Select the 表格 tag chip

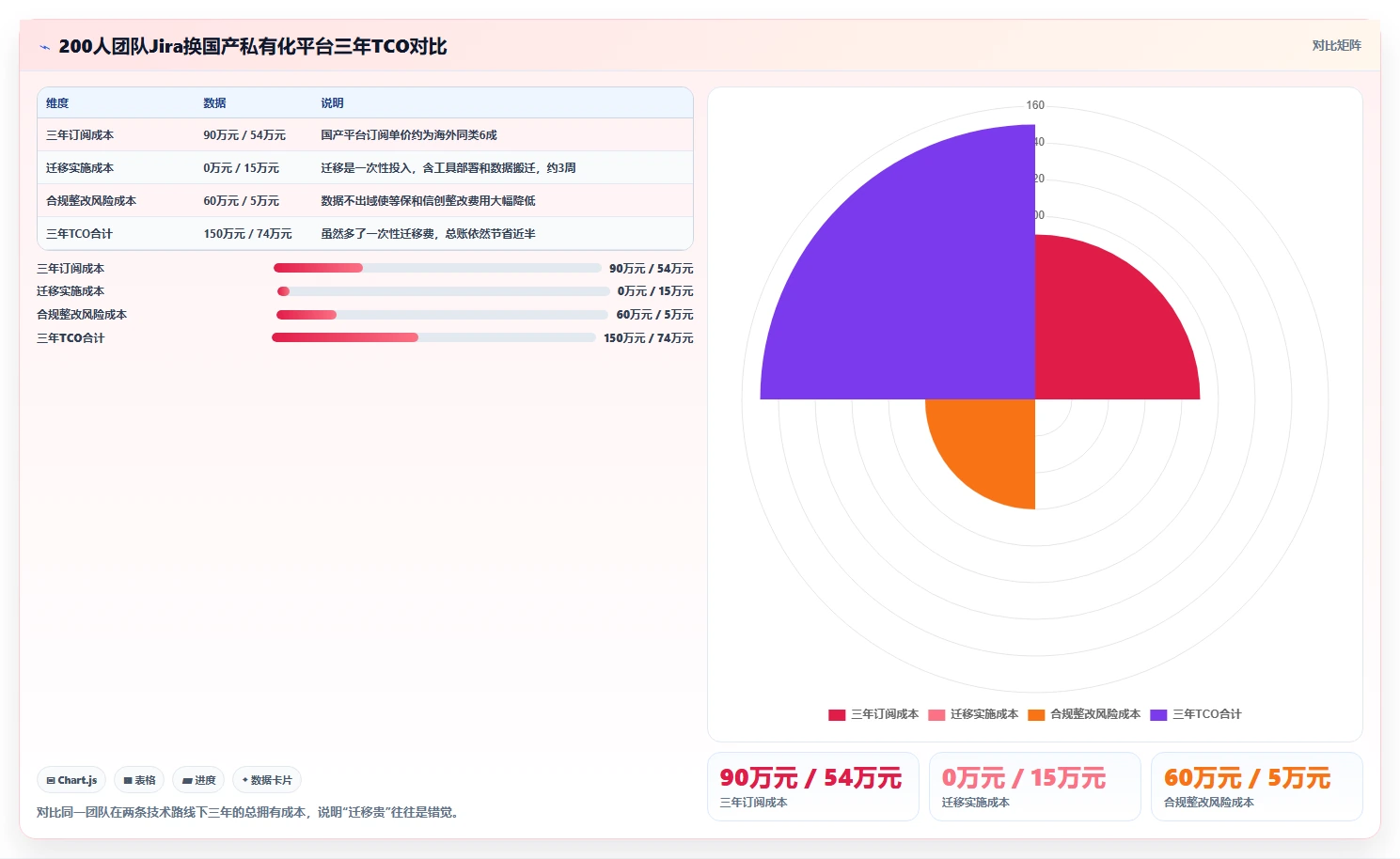pyautogui.click(x=139, y=780)
